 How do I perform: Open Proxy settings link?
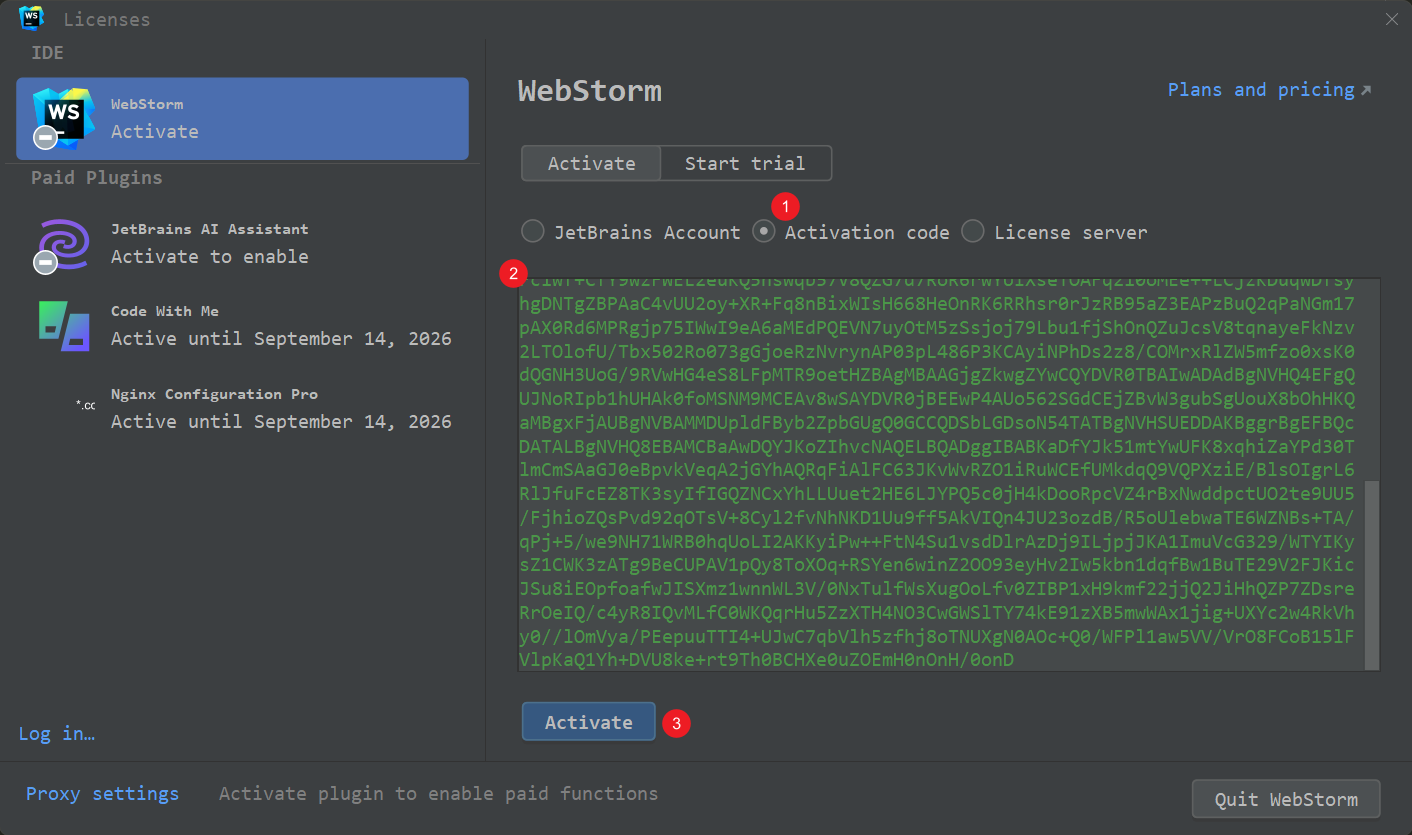(102, 793)
